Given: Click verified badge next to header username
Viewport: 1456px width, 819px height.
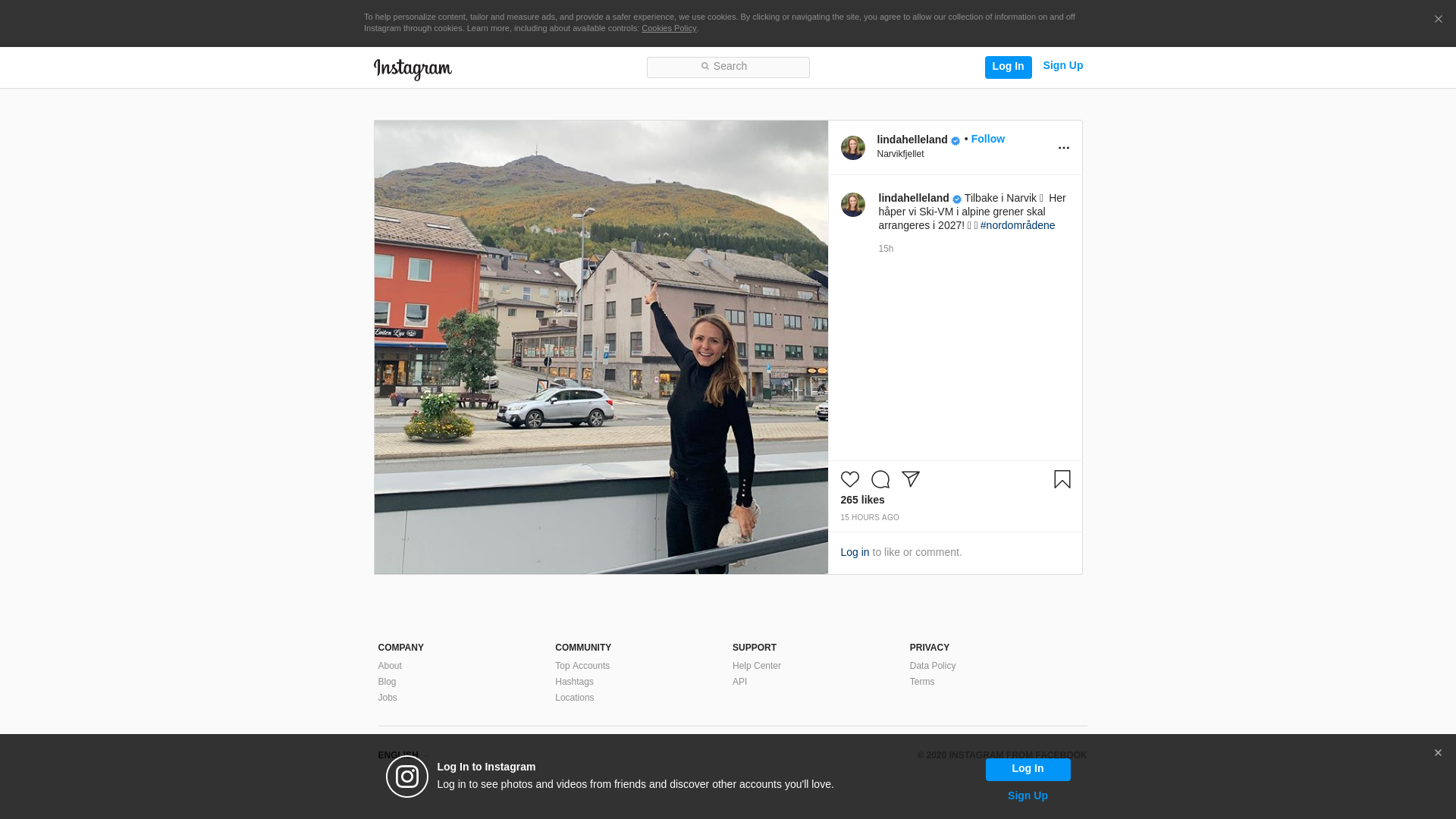Looking at the screenshot, I should pos(955,141).
